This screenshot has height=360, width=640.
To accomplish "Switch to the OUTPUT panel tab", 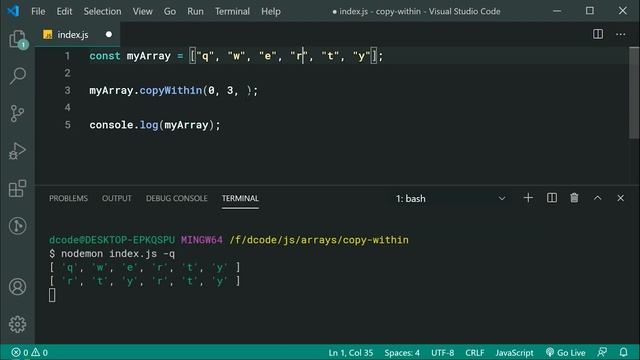I will [116, 198].
